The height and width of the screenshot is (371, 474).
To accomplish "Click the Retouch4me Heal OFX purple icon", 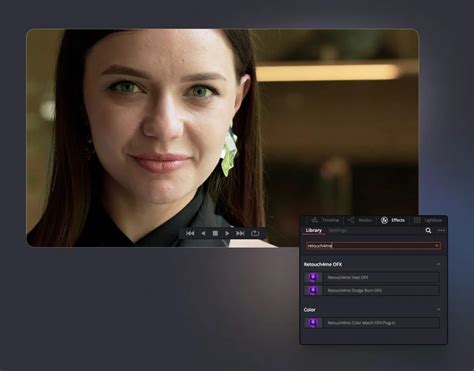I will click(313, 277).
